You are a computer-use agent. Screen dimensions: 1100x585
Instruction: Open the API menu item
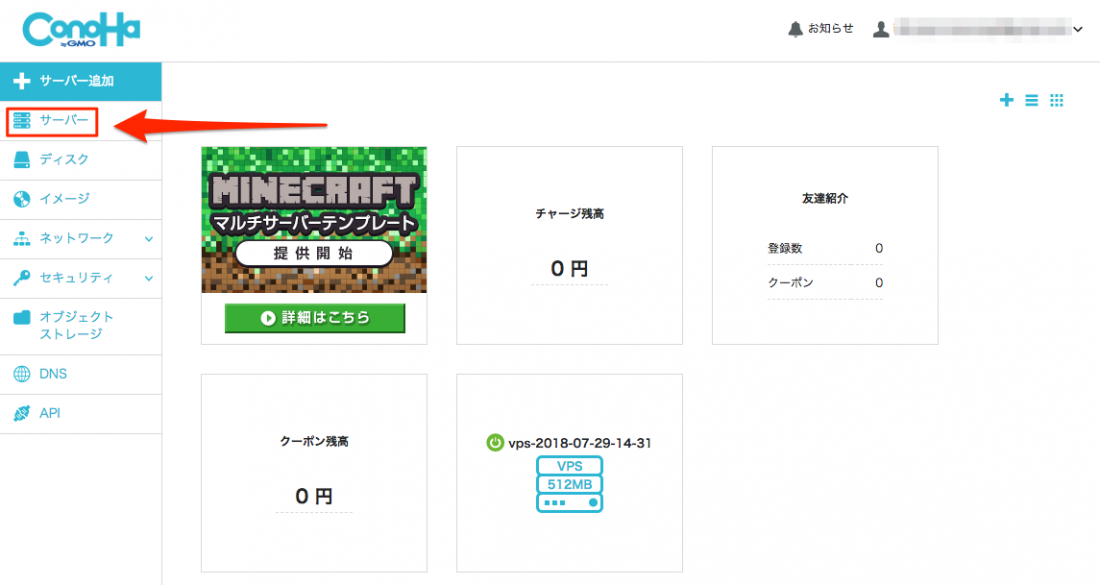81,413
